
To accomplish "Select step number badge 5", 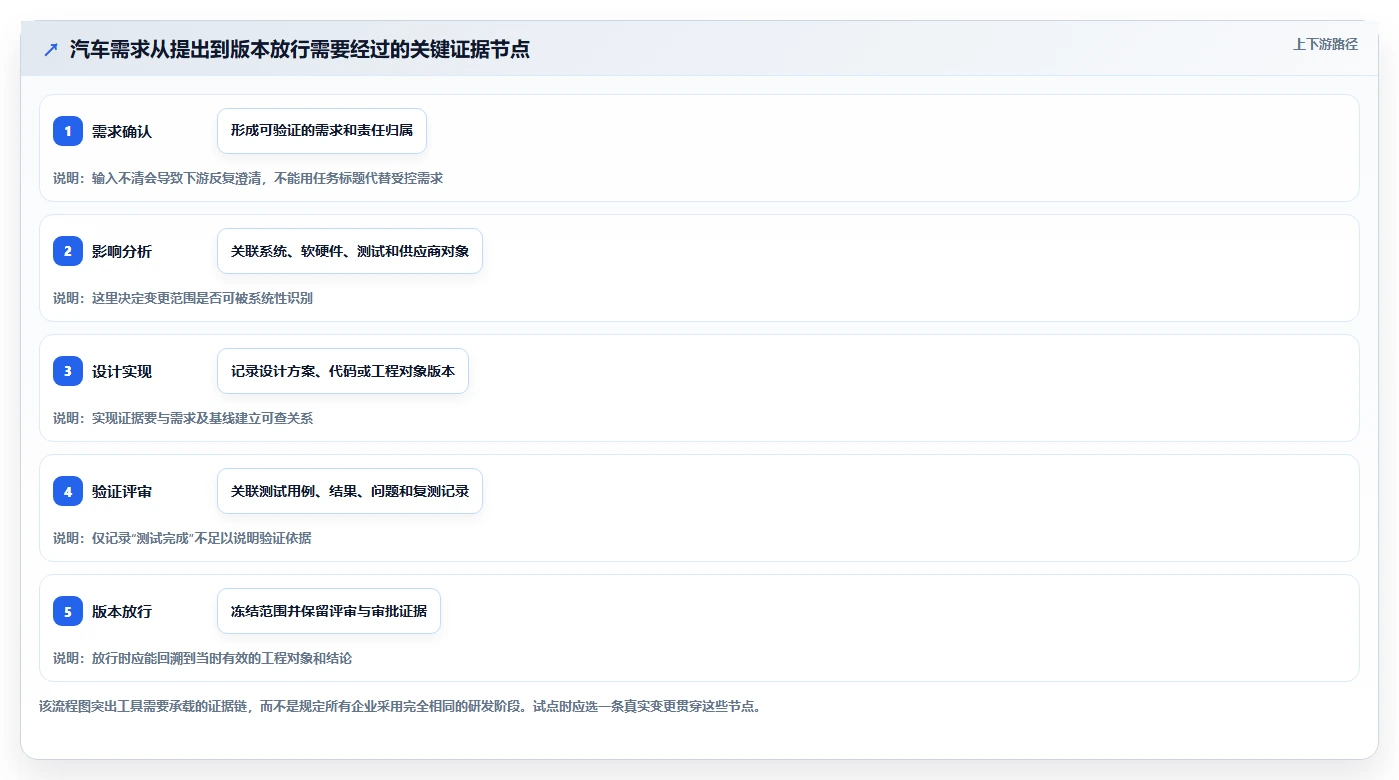I will (68, 611).
